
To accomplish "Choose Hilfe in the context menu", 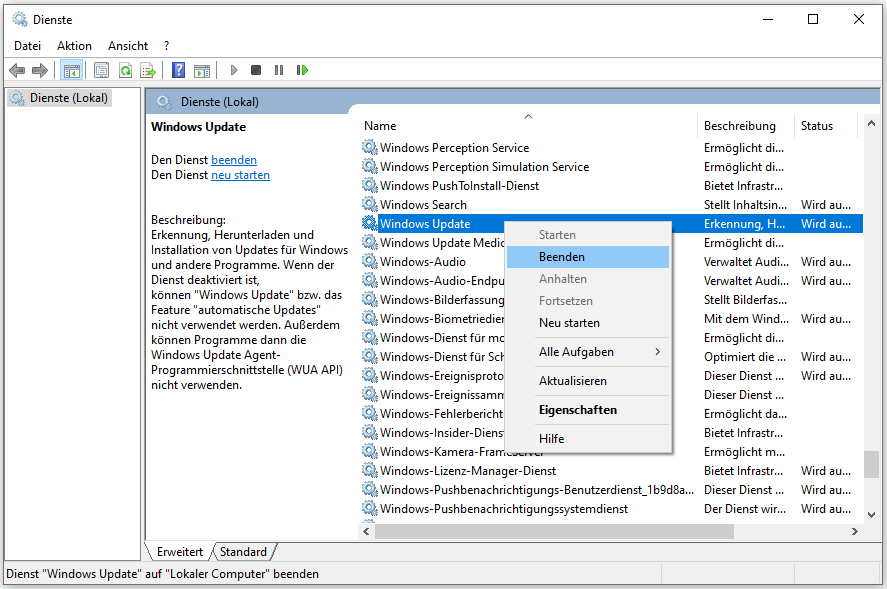I will point(588,438).
